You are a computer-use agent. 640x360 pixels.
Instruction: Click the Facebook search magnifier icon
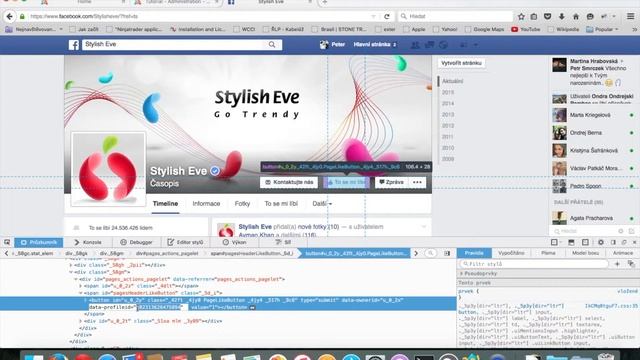click(x=272, y=44)
